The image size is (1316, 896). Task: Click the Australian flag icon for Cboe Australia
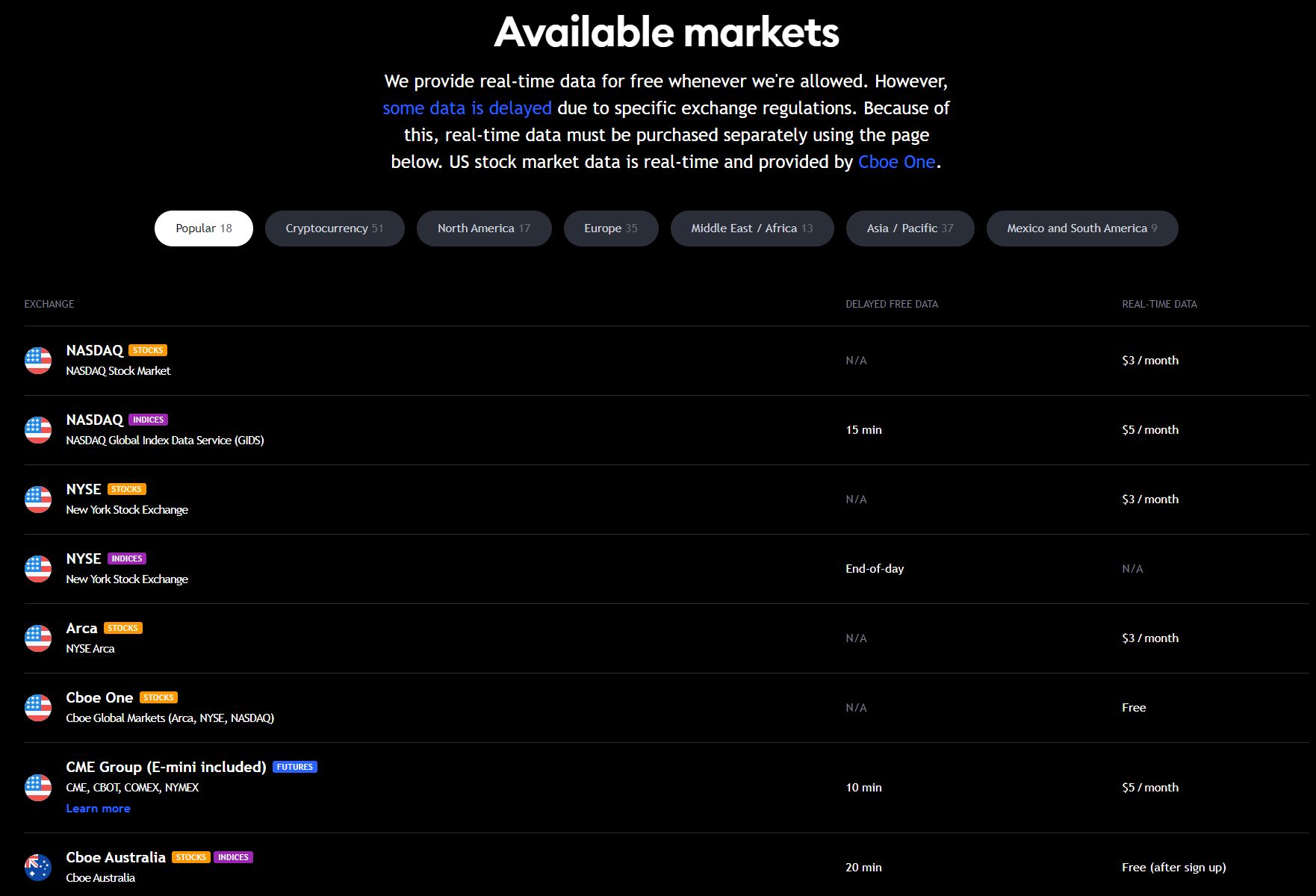pyautogui.click(x=37, y=867)
